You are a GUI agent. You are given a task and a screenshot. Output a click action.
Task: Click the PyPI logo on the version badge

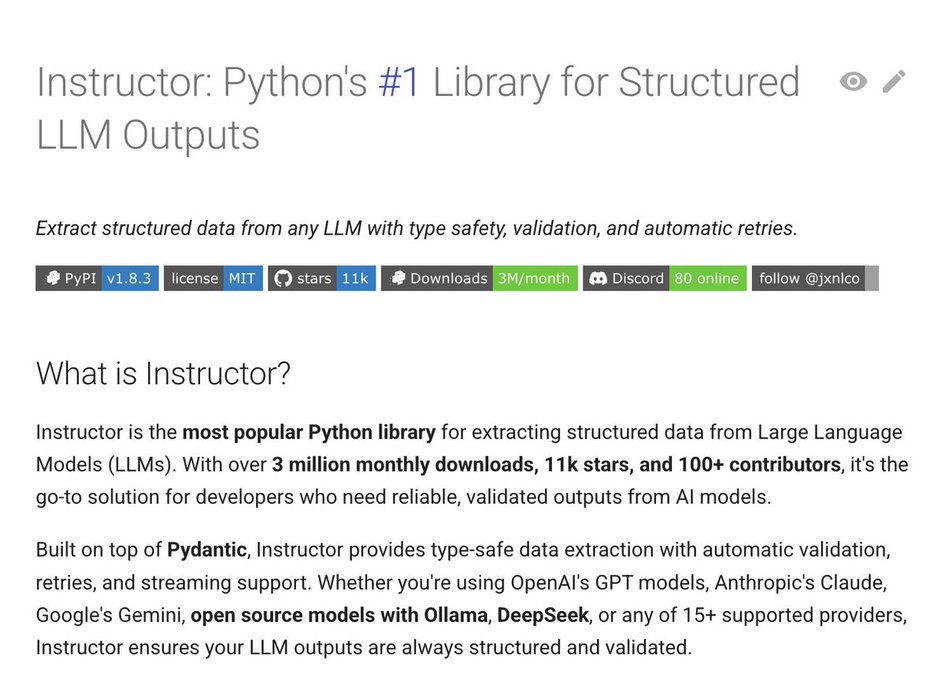pyautogui.click(x=51, y=279)
